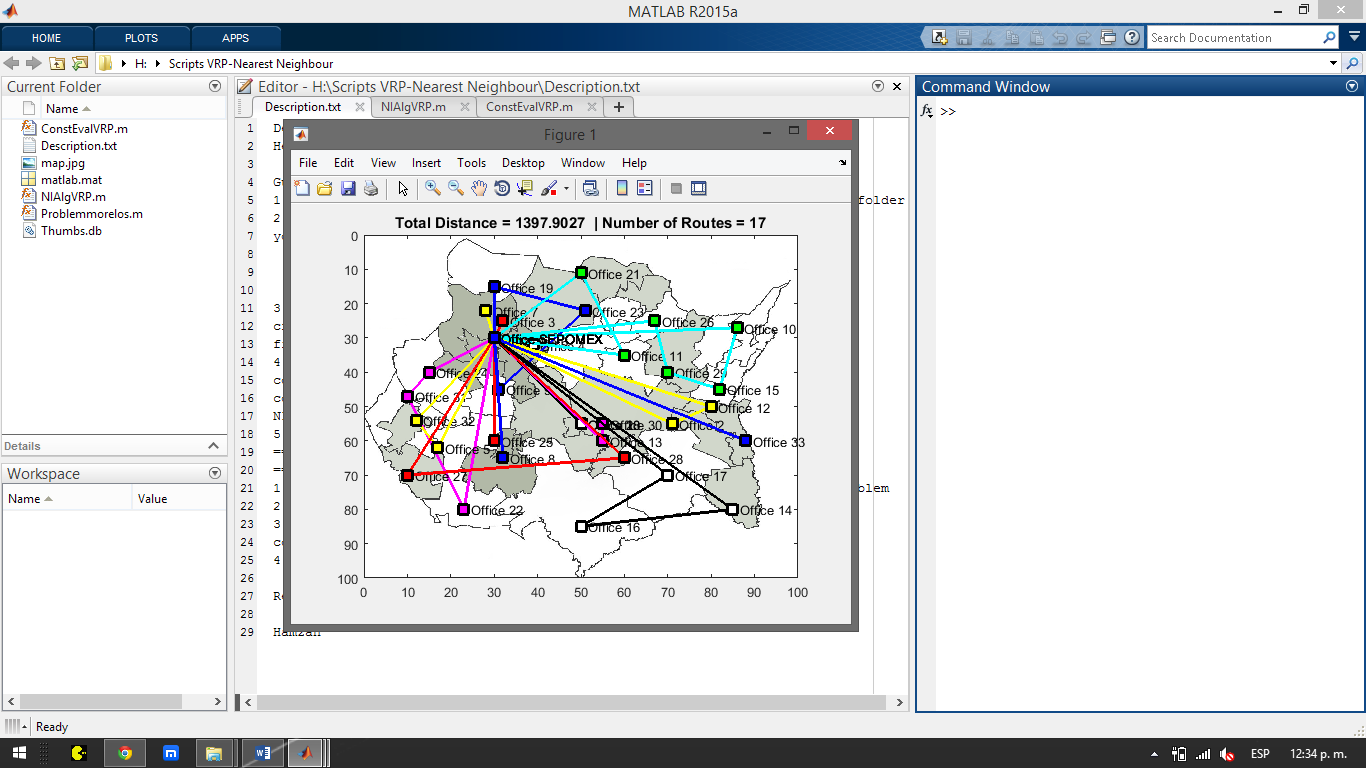Screen dimensions: 1366x768
Task: Click Save Figure floppy icon in Figure 1
Action: pyautogui.click(x=348, y=188)
